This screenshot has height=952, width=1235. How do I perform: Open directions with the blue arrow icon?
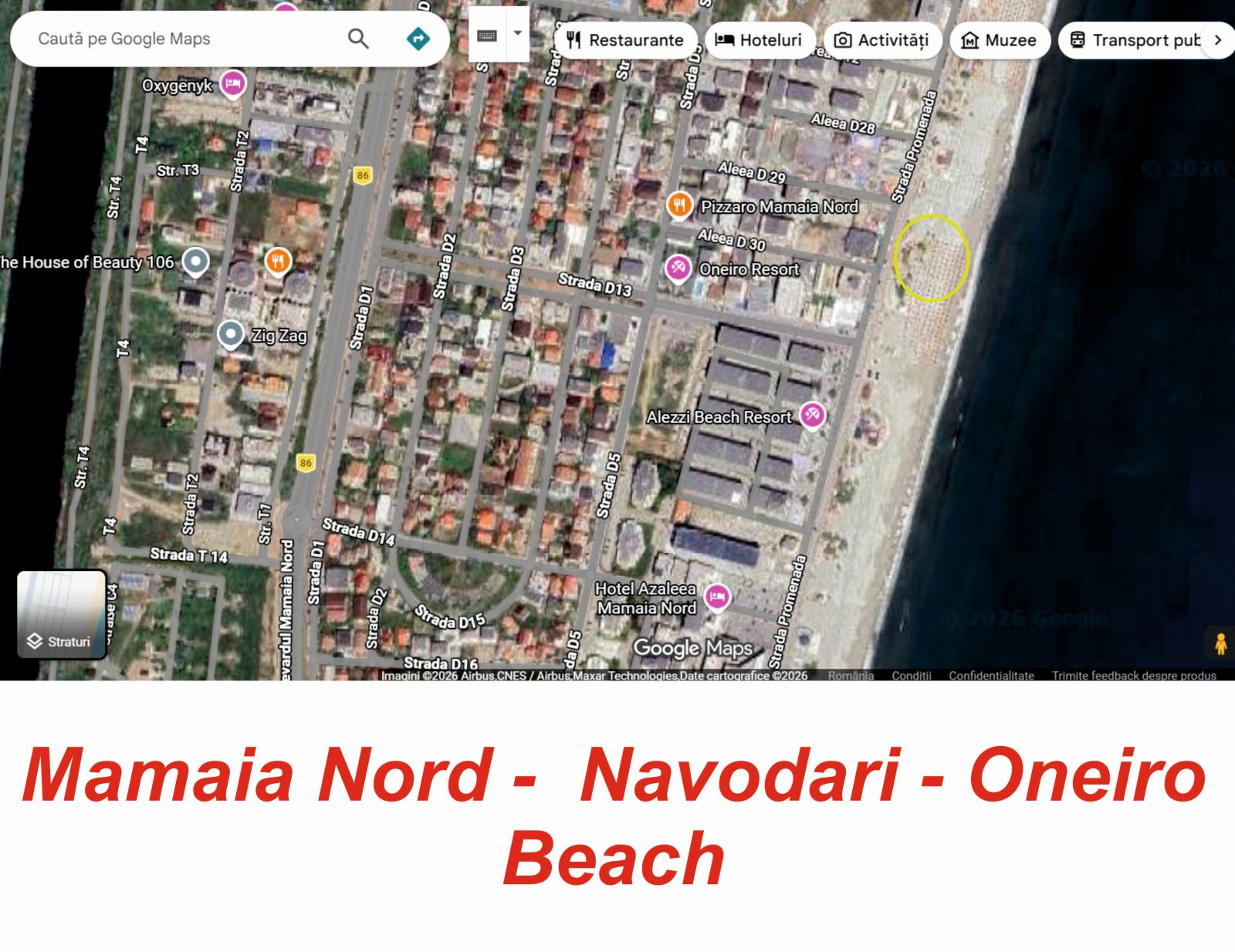coord(418,39)
